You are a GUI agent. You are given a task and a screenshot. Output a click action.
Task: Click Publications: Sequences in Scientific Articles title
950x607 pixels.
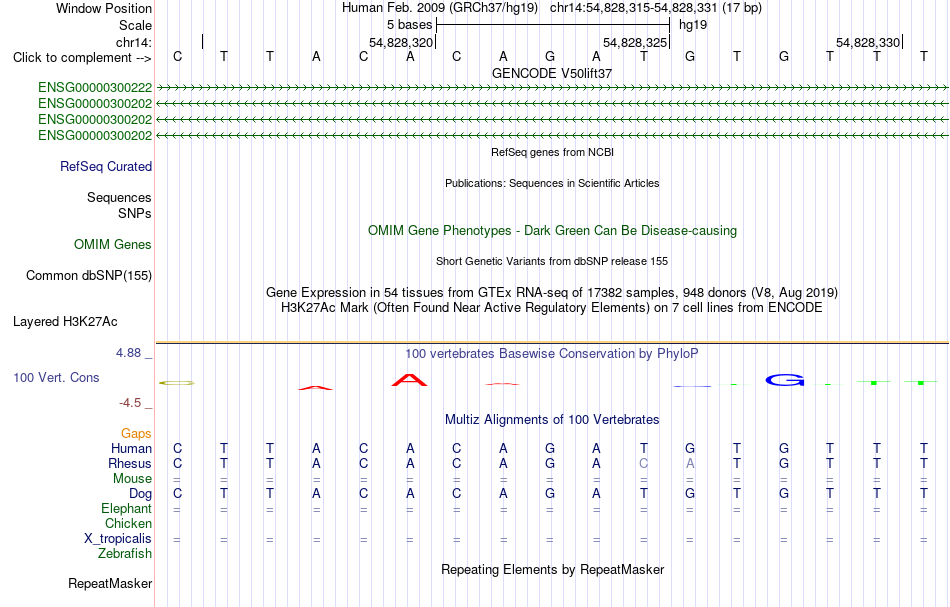(x=552, y=183)
